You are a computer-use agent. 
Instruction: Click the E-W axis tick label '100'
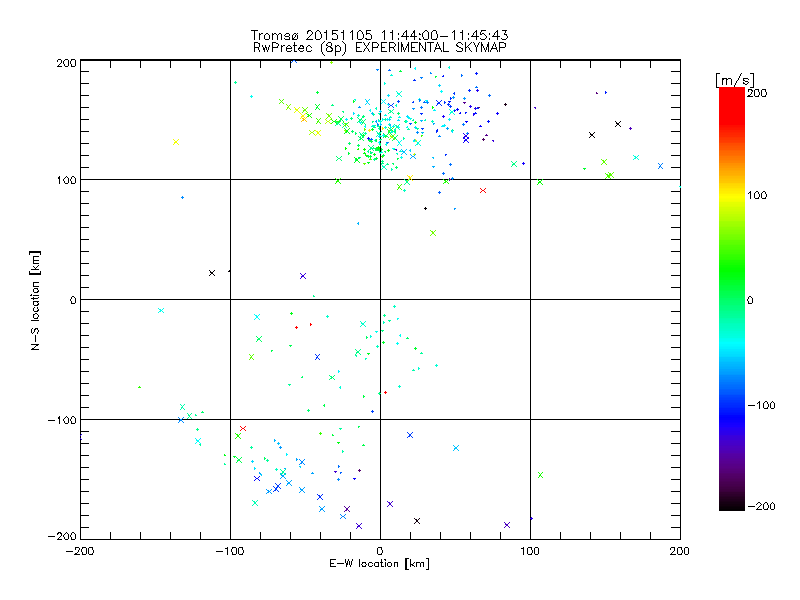[530, 551]
